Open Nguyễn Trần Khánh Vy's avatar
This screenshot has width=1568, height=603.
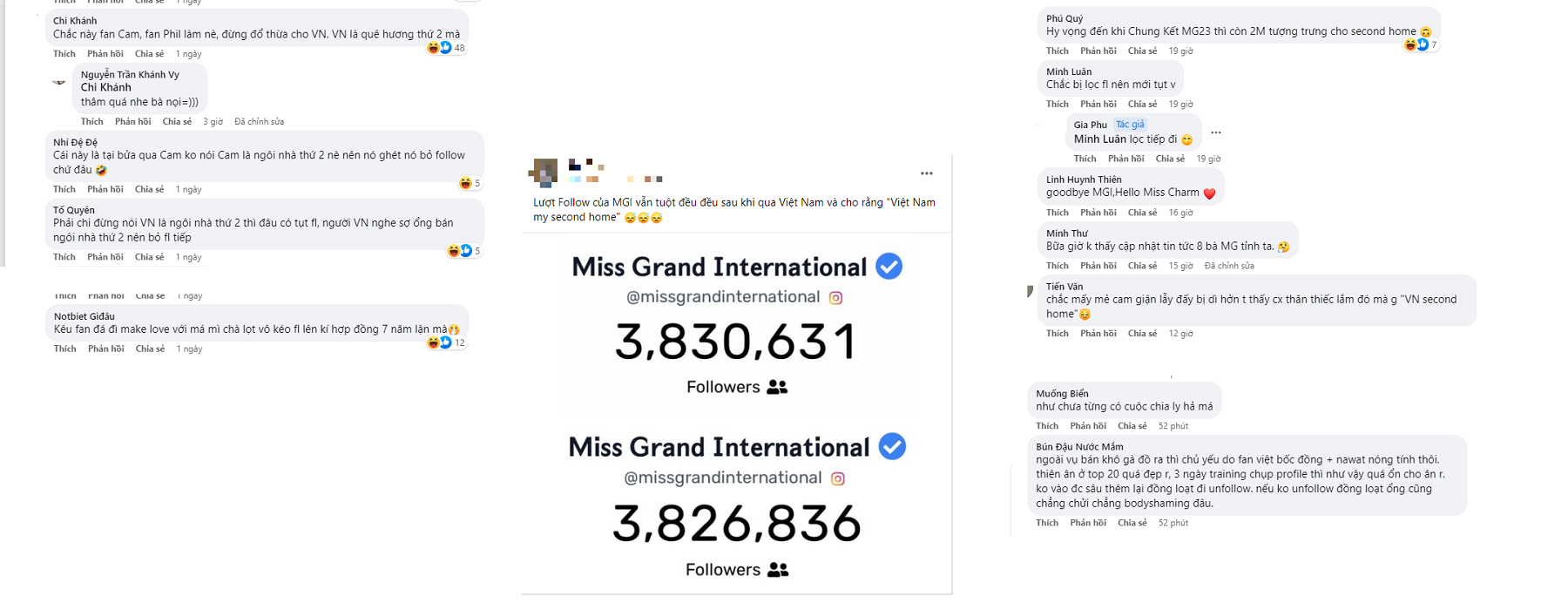[59, 82]
